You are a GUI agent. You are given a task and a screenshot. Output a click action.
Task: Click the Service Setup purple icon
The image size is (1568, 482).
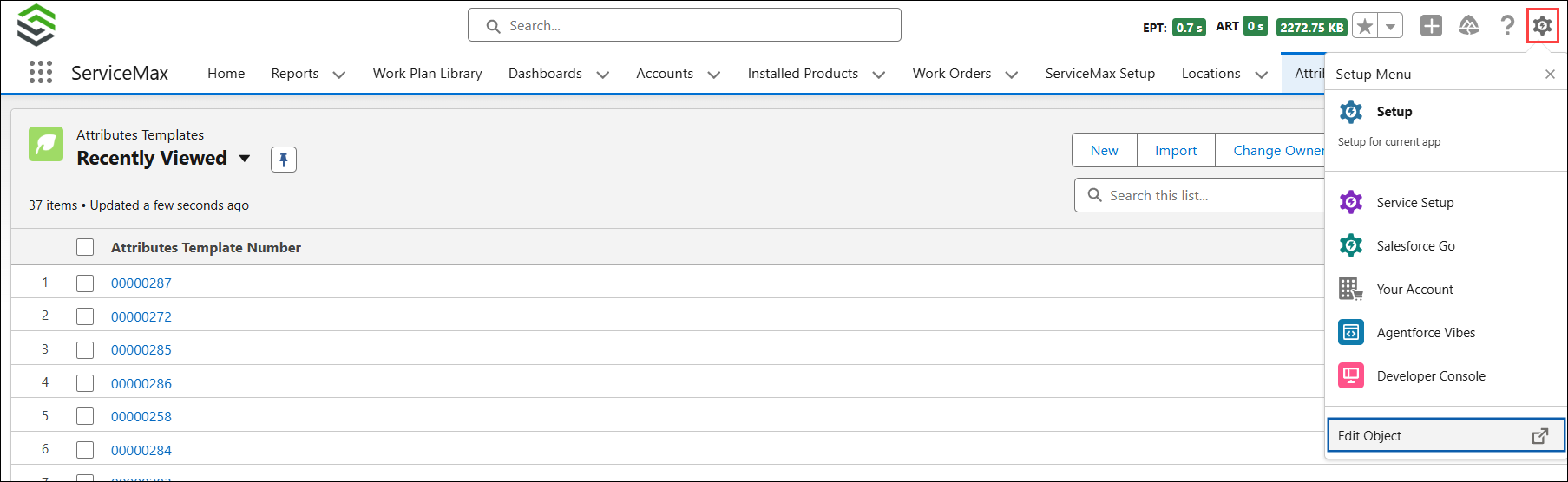(1351, 202)
